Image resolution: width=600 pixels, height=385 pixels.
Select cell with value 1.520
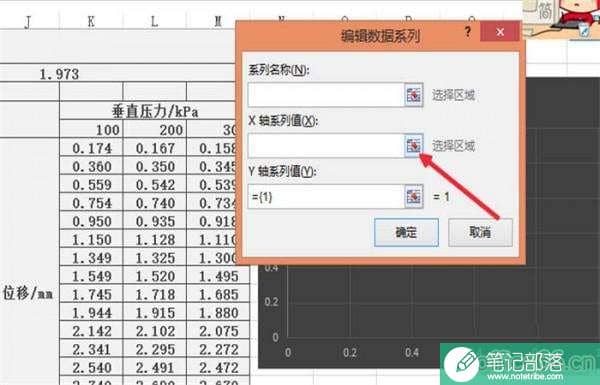(155, 276)
